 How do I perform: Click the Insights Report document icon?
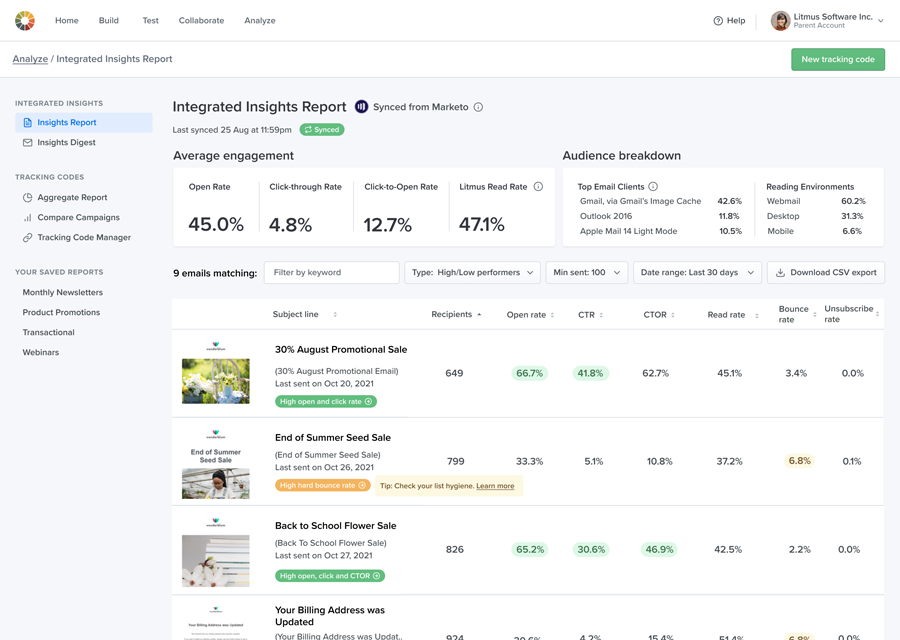(x=28, y=122)
